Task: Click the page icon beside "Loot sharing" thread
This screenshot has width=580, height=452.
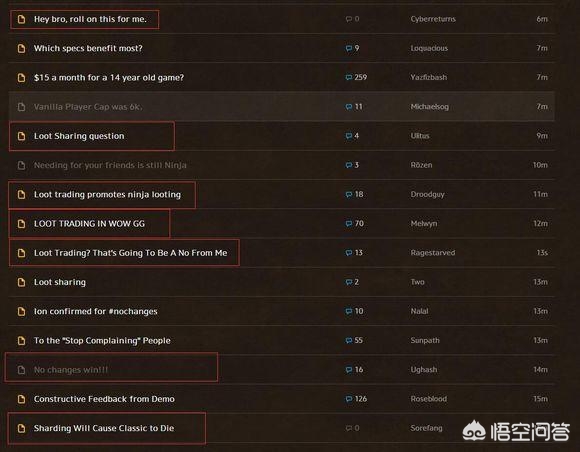Action: pyautogui.click(x=21, y=282)
